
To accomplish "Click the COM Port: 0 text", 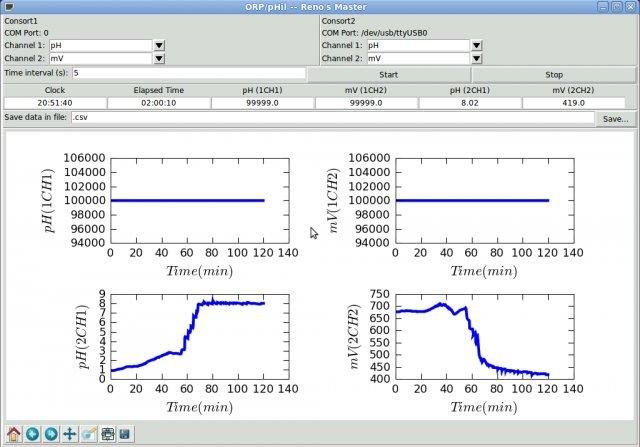I will 26,33.
